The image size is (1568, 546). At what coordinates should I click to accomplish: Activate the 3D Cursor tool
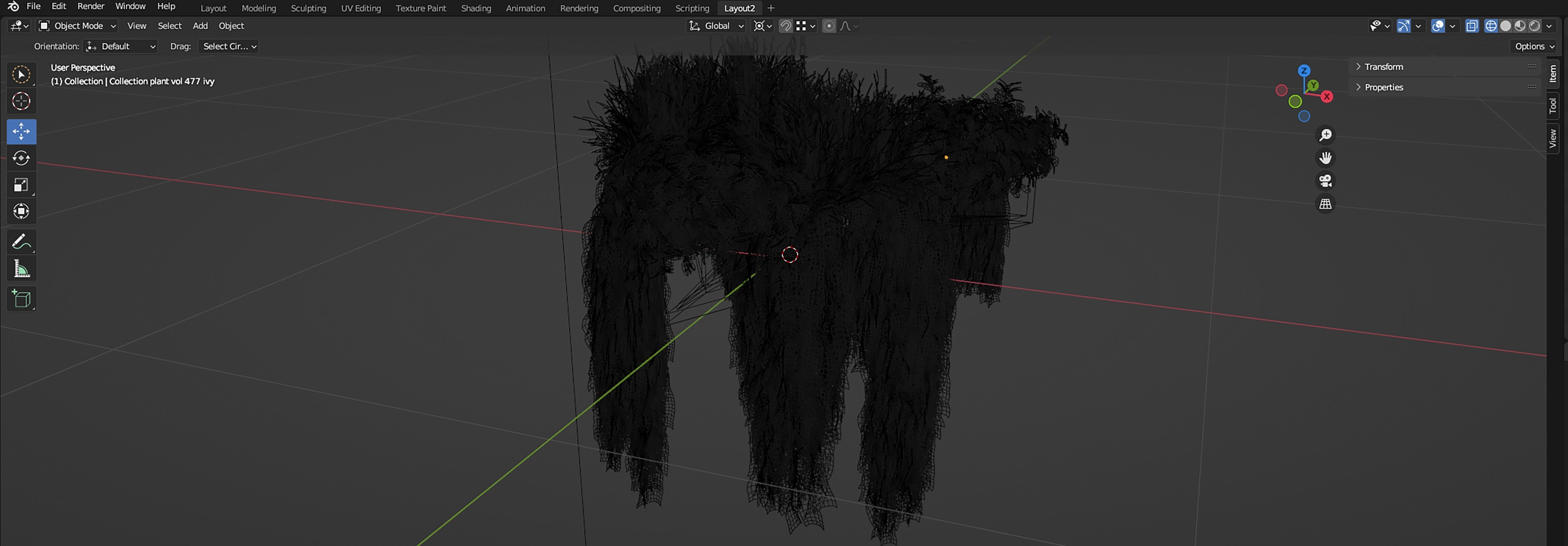click(x=21, y=102)
